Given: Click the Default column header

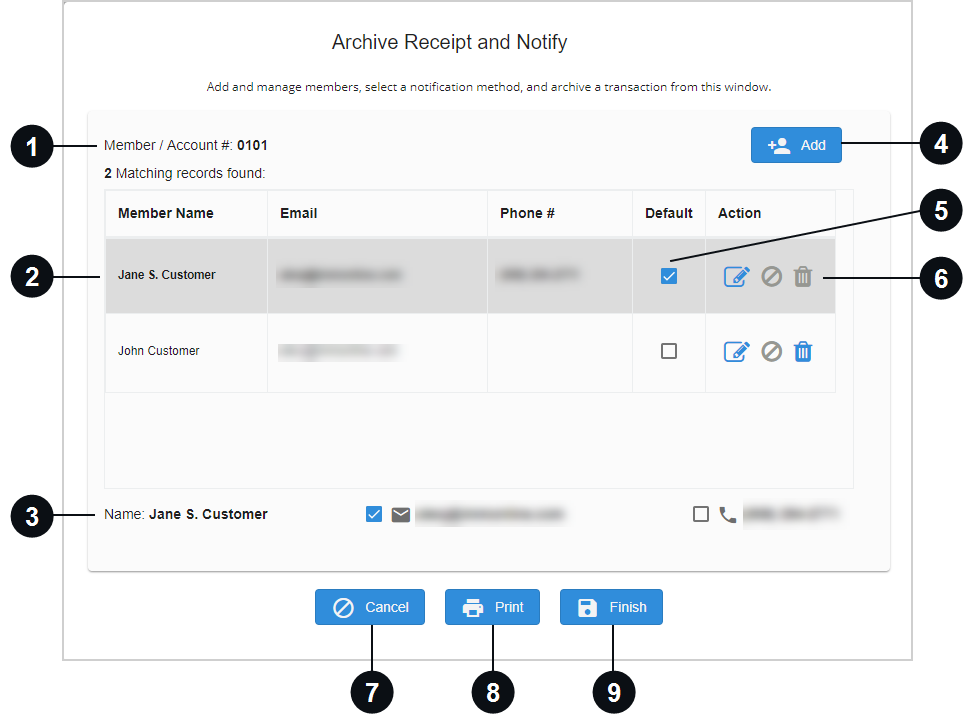Looking at the screenshot, I should [669, 213].
